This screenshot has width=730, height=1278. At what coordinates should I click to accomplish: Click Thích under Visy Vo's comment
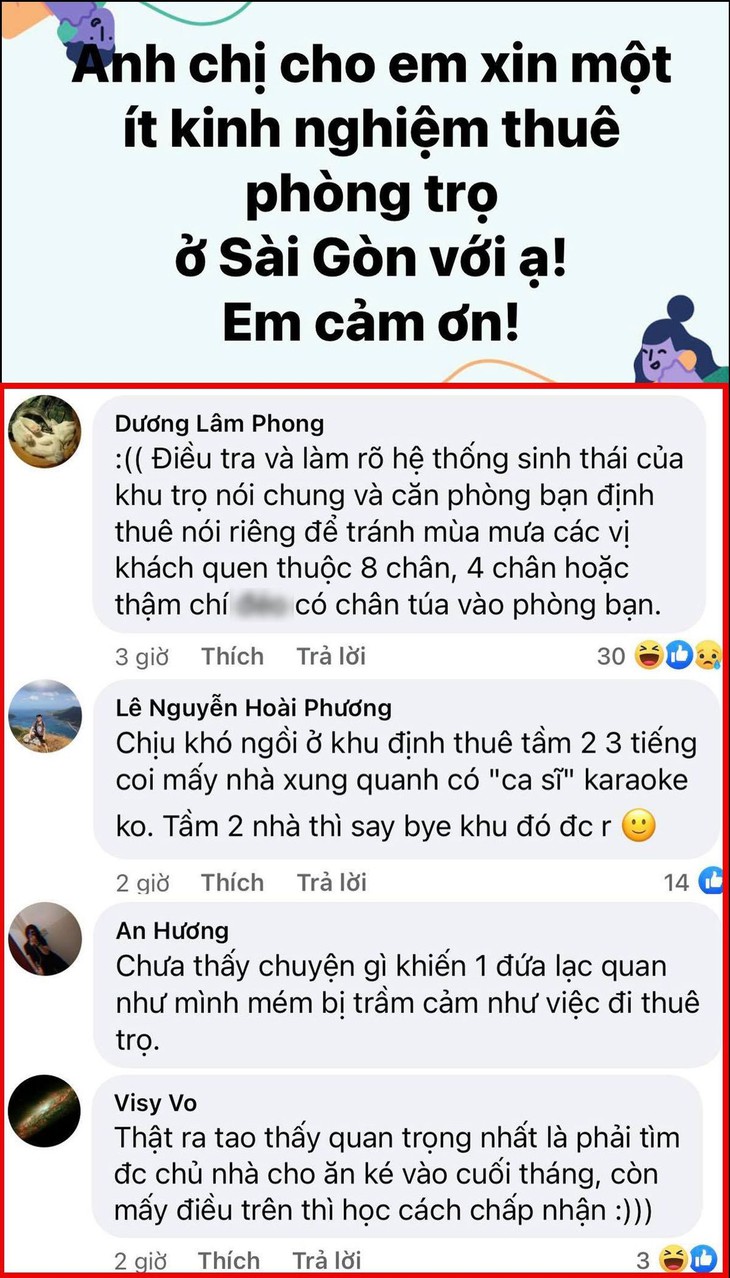[229, 1261]
